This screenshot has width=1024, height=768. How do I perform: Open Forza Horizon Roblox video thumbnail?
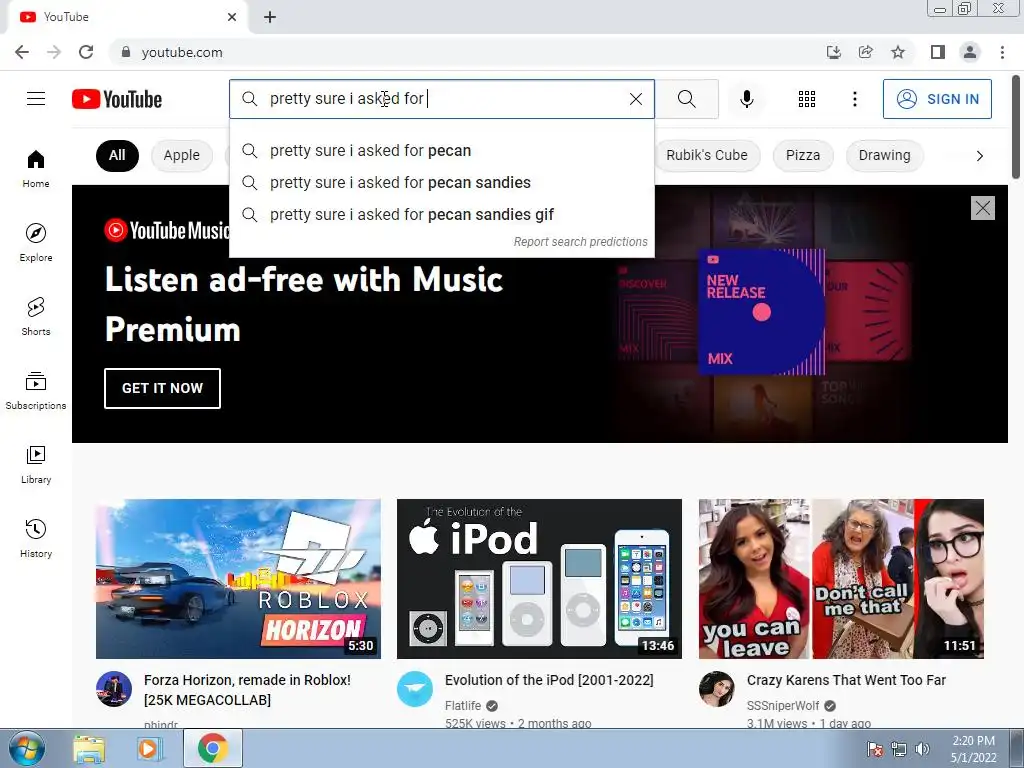click(238, 579)
